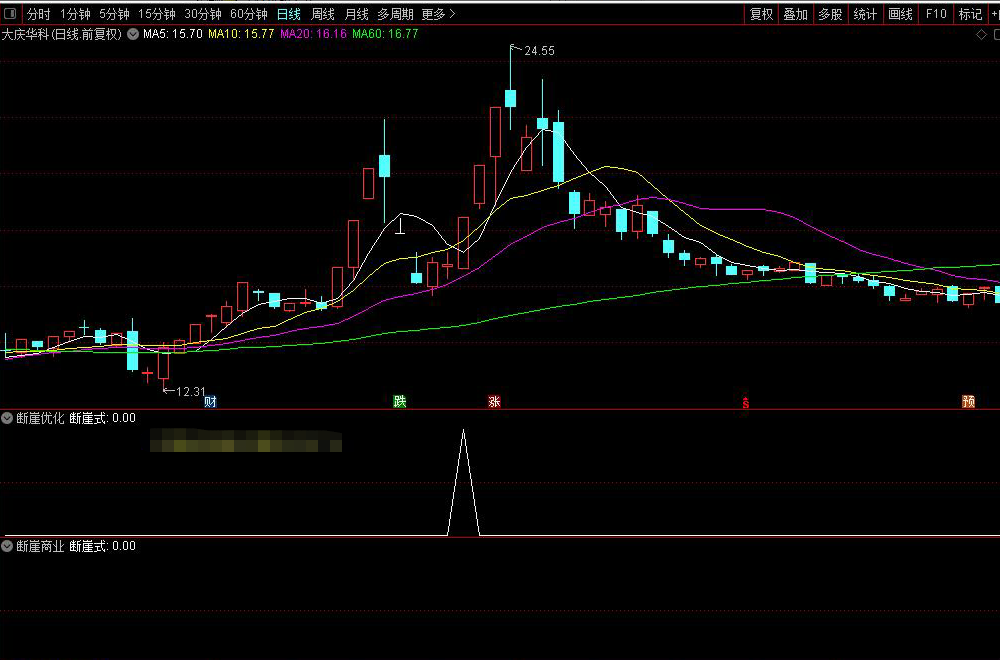Click the MA5: 15.70 label
This screenshot has width=1000, height=660.
coord(173,34)
